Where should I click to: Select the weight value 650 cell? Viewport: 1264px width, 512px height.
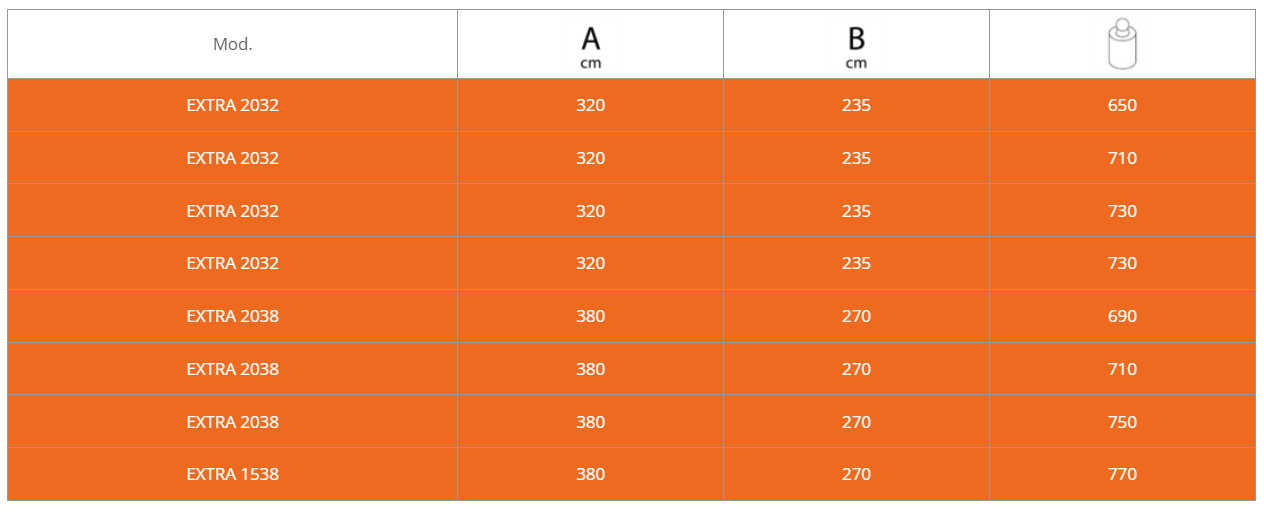pos(1122,105)
